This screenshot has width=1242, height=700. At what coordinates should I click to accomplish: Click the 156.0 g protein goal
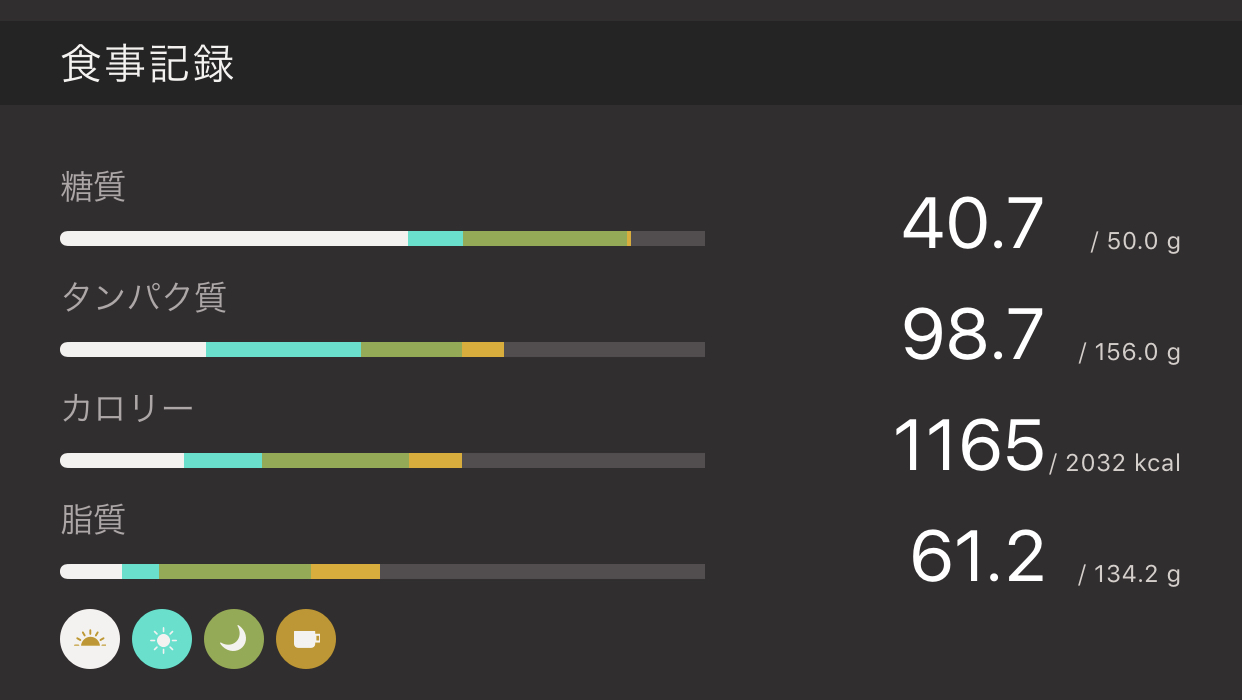pos(1130,352)
